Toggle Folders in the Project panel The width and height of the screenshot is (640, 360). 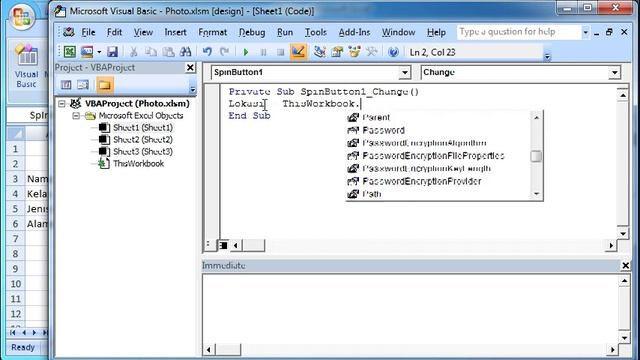pyautogui.click(x=104, y=84)
